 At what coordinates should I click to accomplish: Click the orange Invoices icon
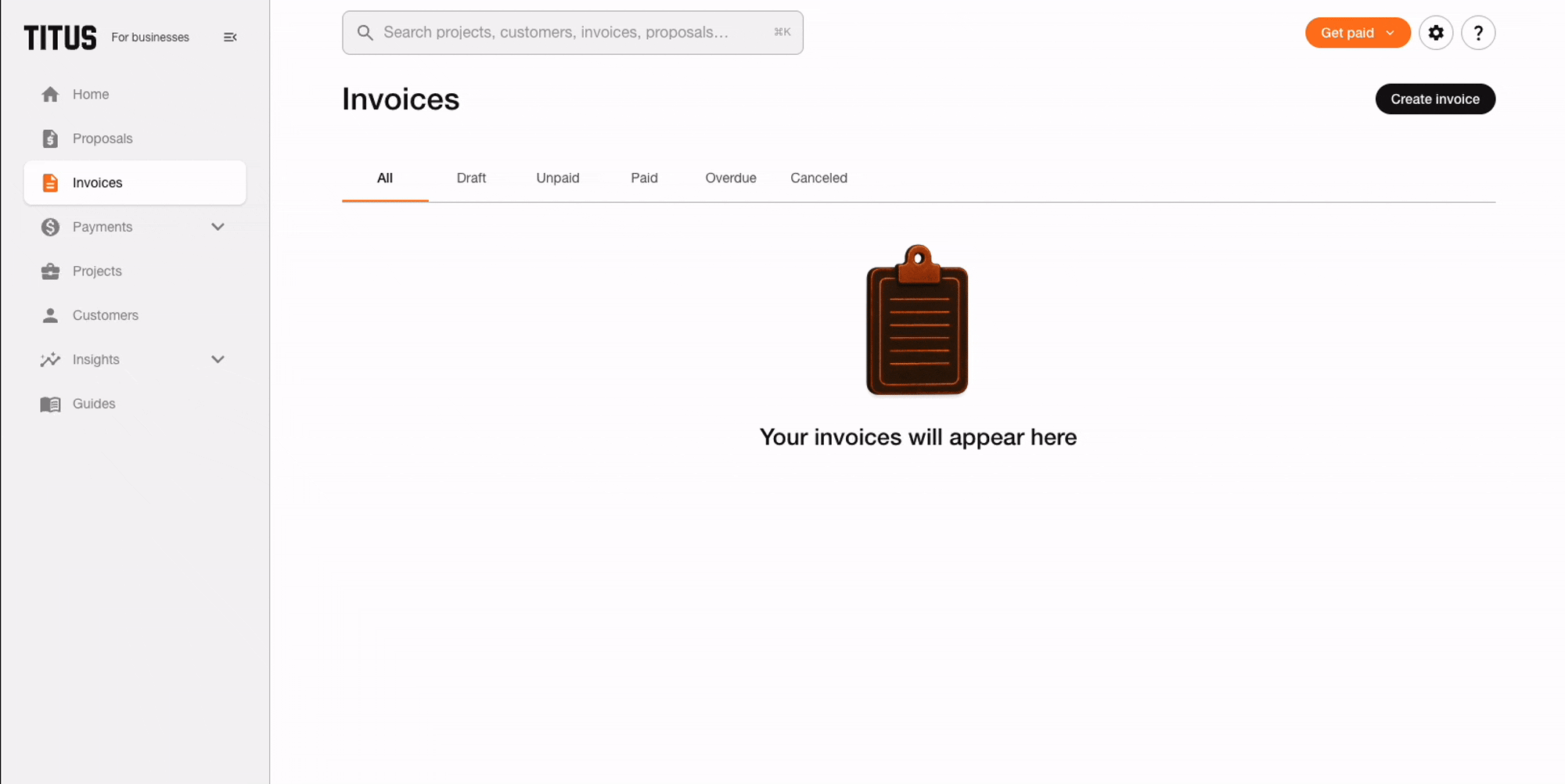tap(50, 182)
